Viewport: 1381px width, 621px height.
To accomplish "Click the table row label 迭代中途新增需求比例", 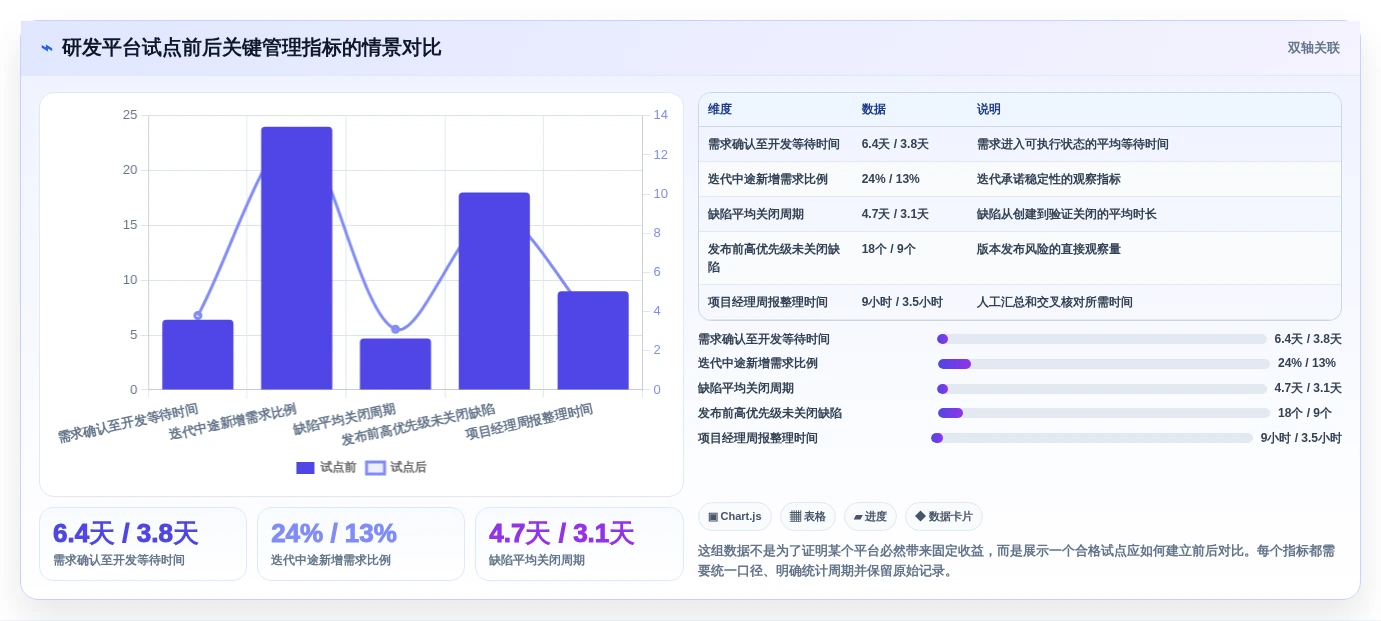I will pyautogui.click(x=768, y=179).
